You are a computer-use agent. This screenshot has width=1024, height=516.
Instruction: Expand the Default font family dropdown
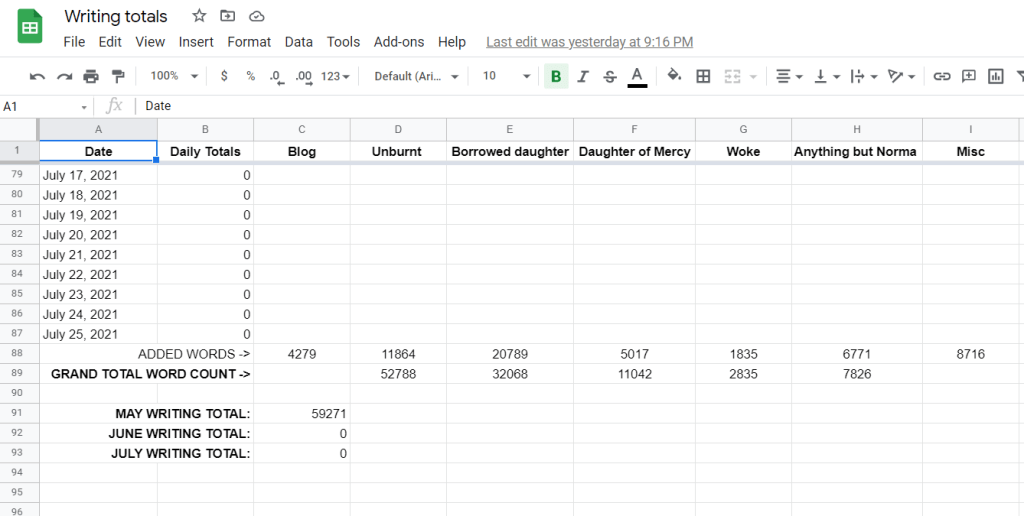(x=415, y=76)
